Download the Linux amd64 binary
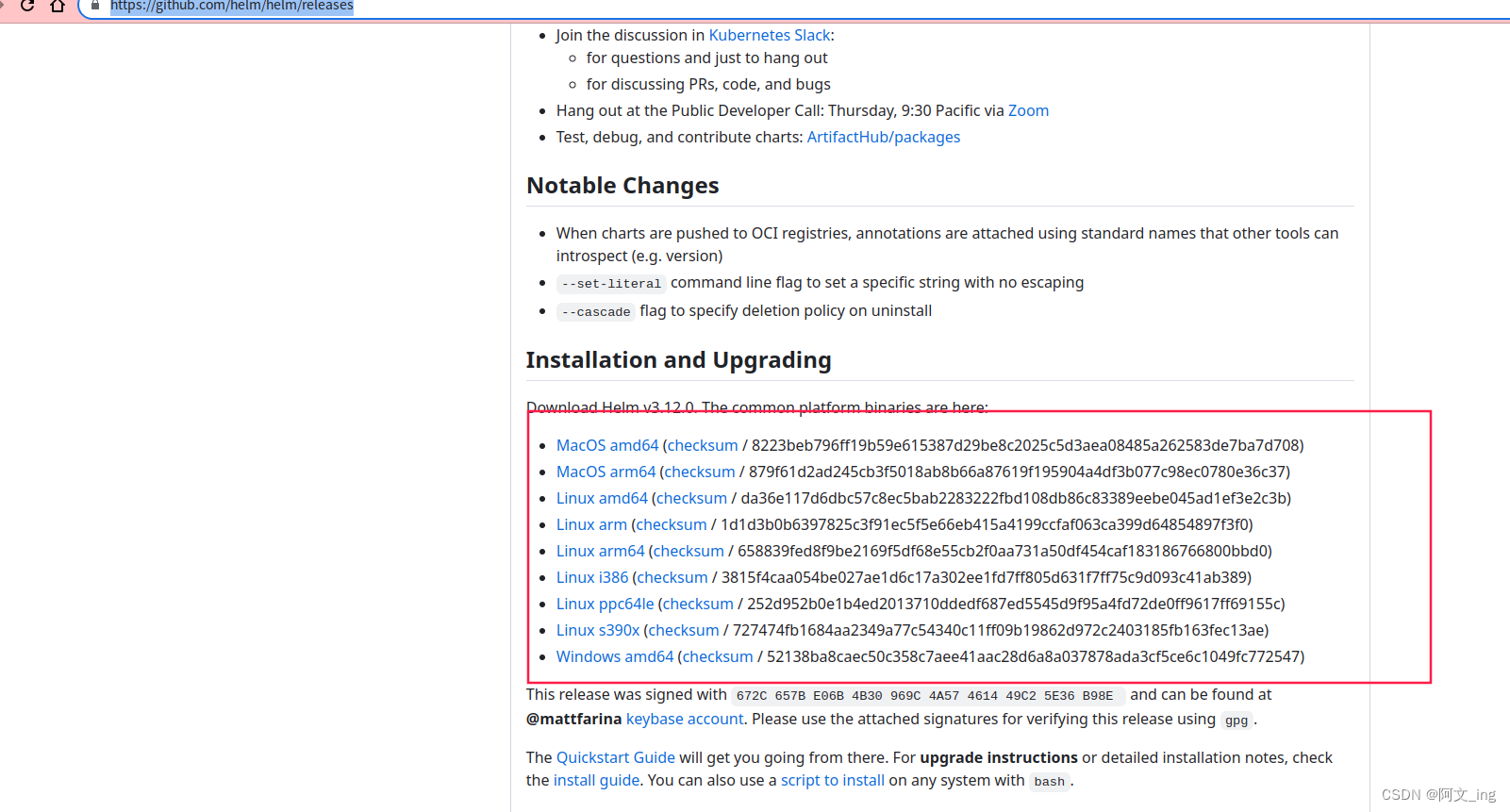 [x=602, y=497]
